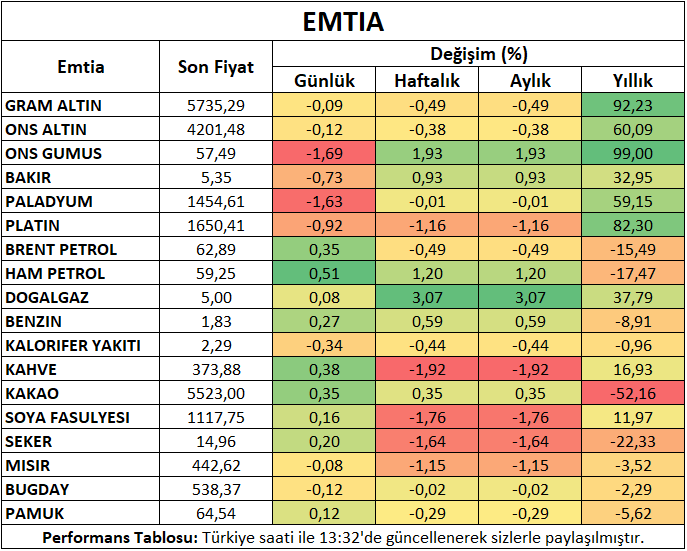This screenshot has width=687, height=551.
Task: Select the Yıllık column header
Action: [633, 81]
